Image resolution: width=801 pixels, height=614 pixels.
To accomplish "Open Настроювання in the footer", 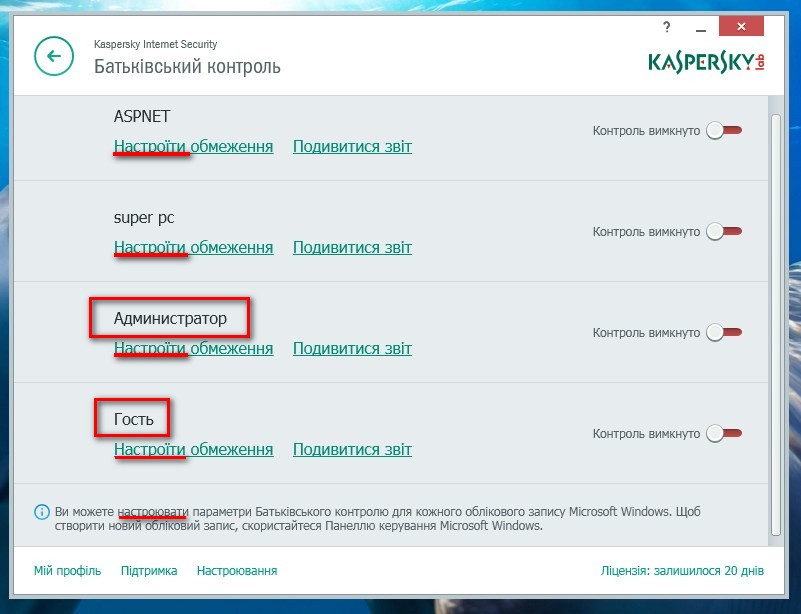I will [x=237, y=571].
